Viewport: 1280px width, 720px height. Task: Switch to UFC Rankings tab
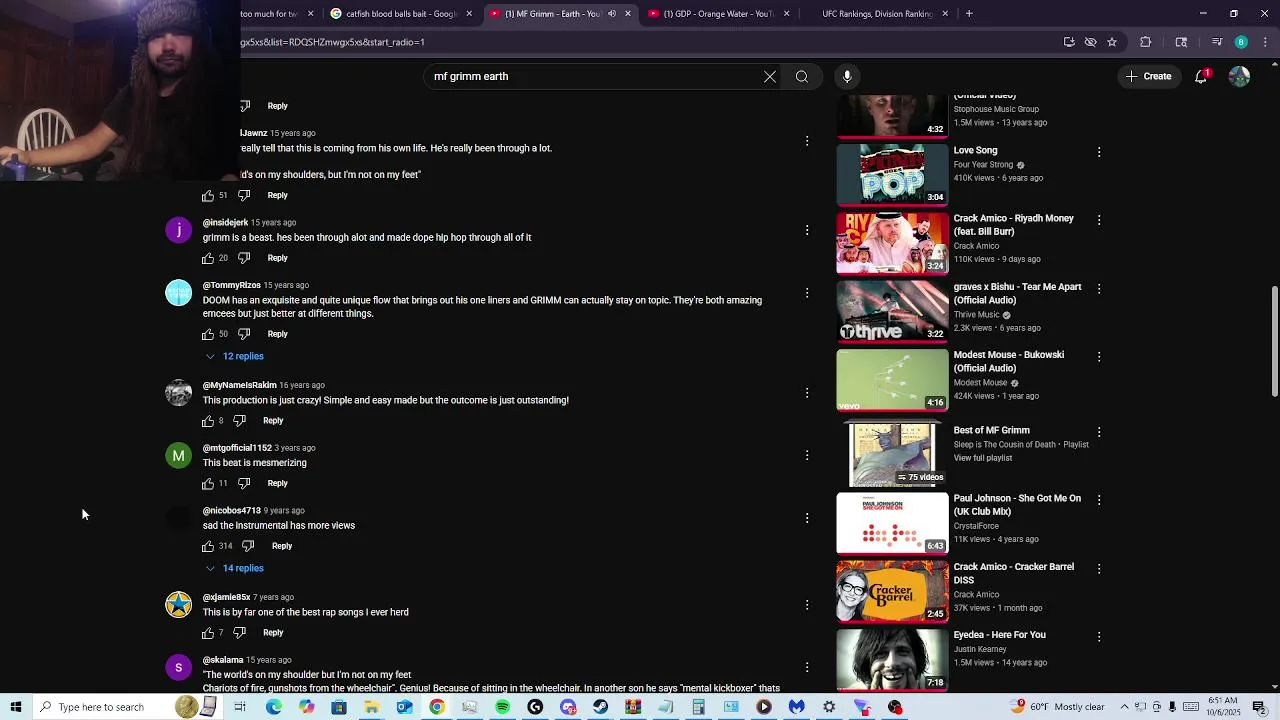877,14
